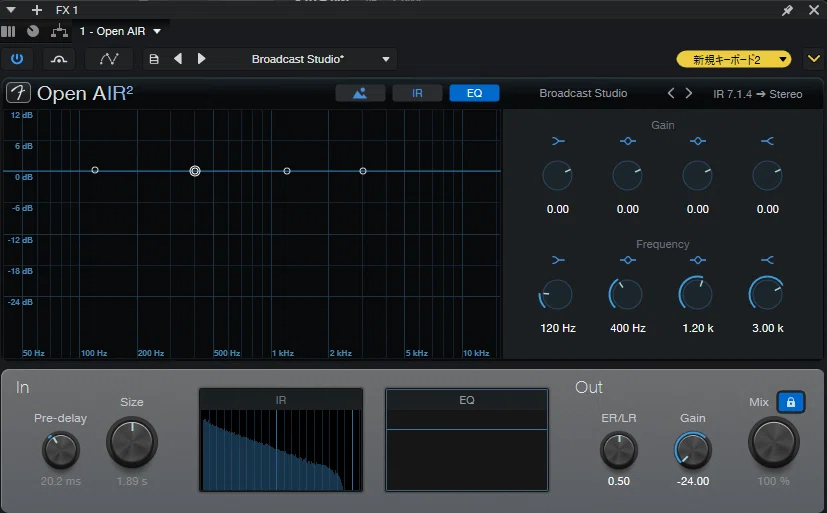Click the Open AIR logo icon
Image resolution: width=827 pixels, height=513 pixels.
pos(18,93)
